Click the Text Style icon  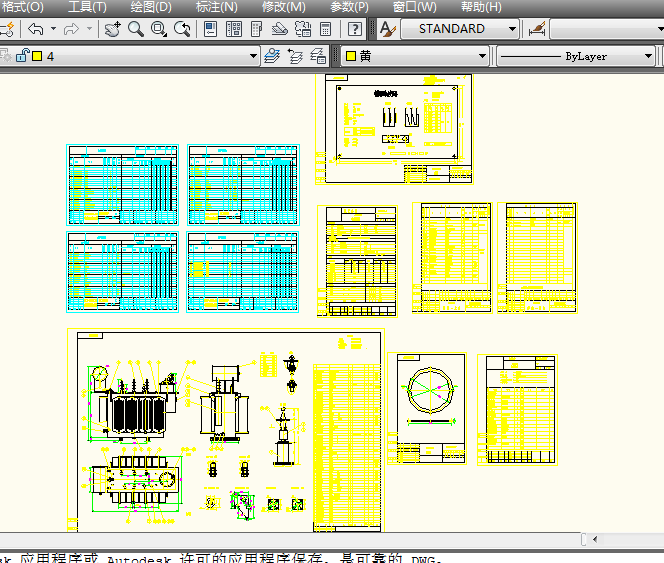point(387,29)
